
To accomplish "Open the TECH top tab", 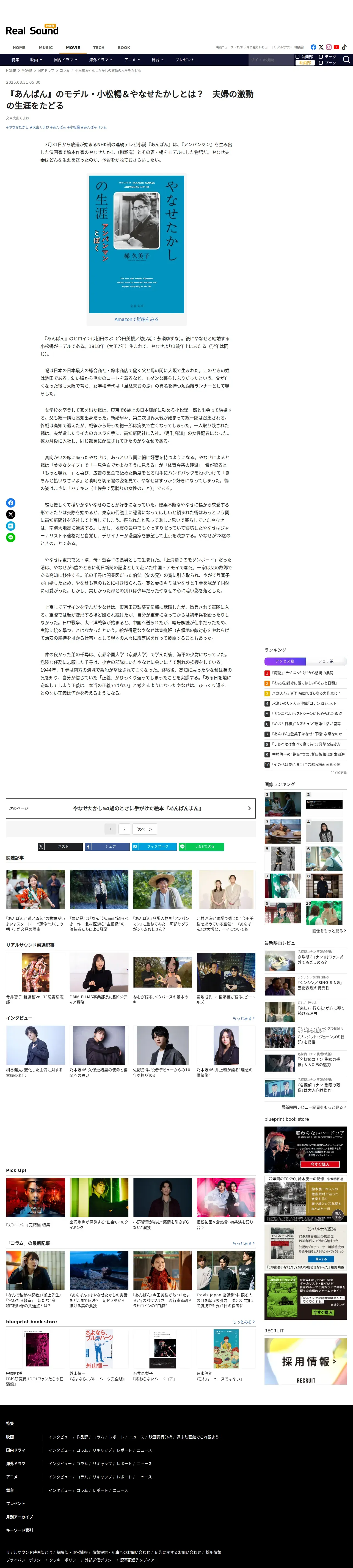I will 99,48.
